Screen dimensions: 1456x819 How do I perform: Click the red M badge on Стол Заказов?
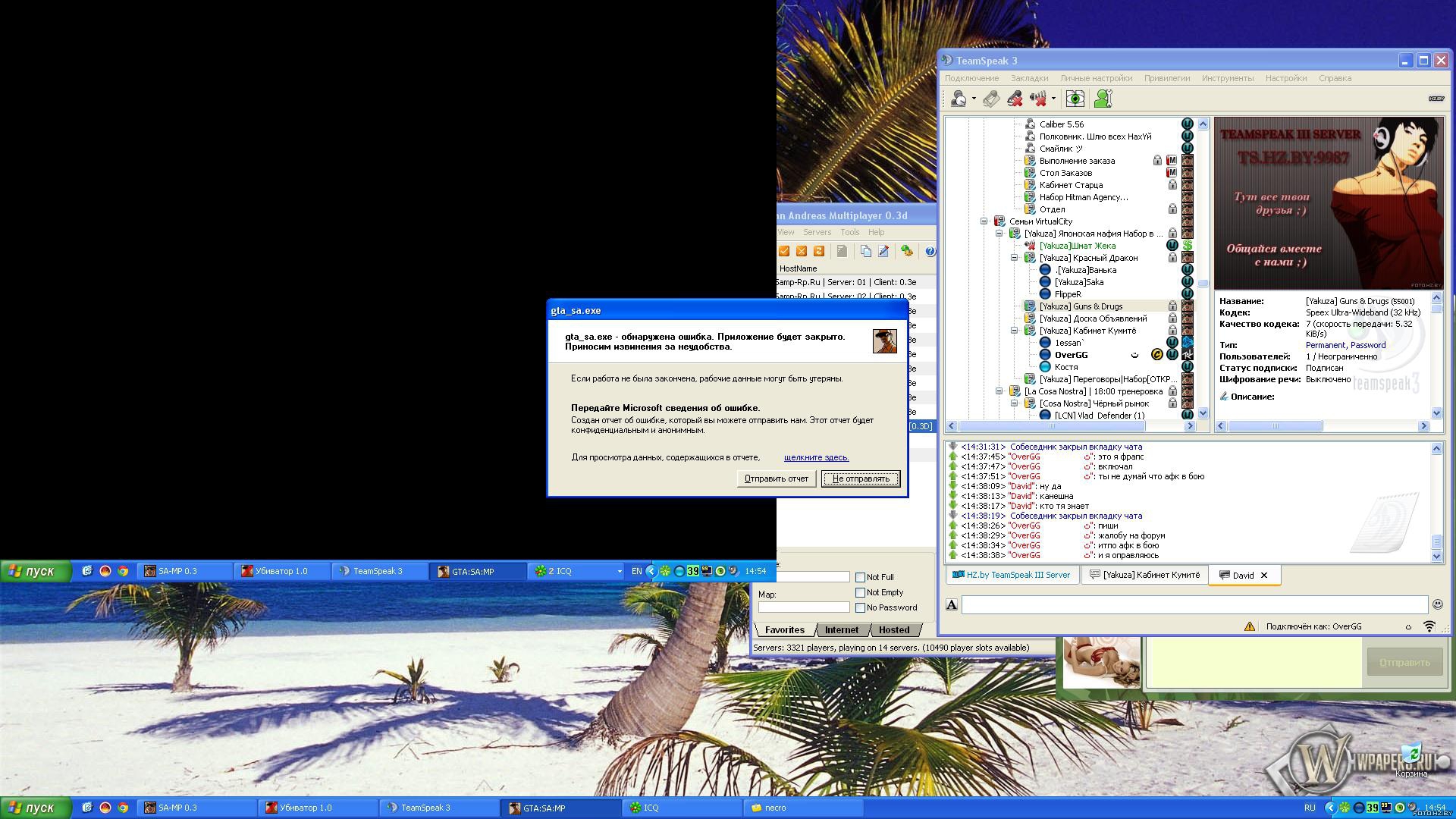click(x=1172, y=173)
